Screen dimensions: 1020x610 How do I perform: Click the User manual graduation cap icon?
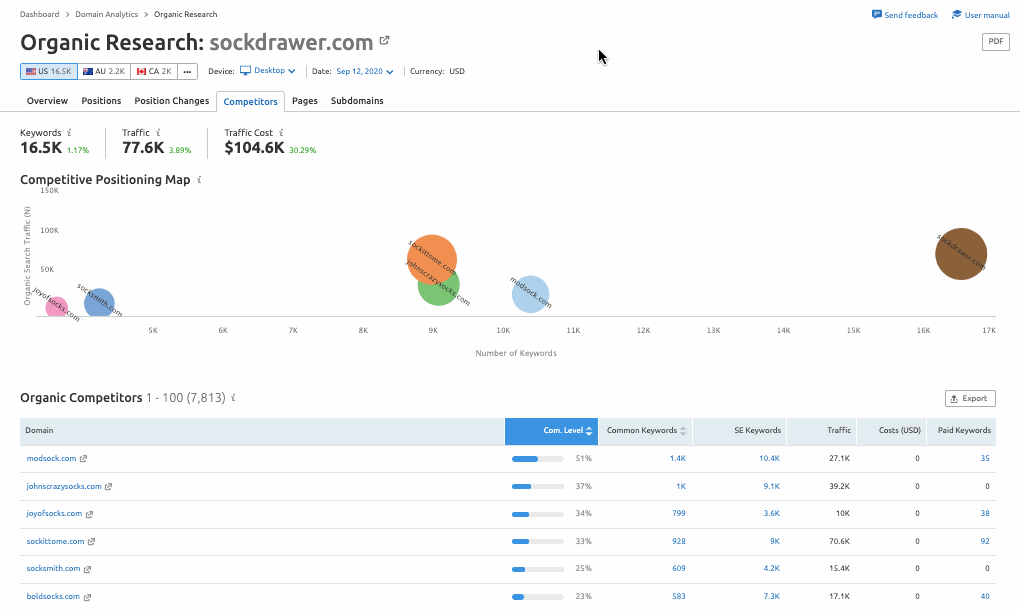[x=956, y=14]
